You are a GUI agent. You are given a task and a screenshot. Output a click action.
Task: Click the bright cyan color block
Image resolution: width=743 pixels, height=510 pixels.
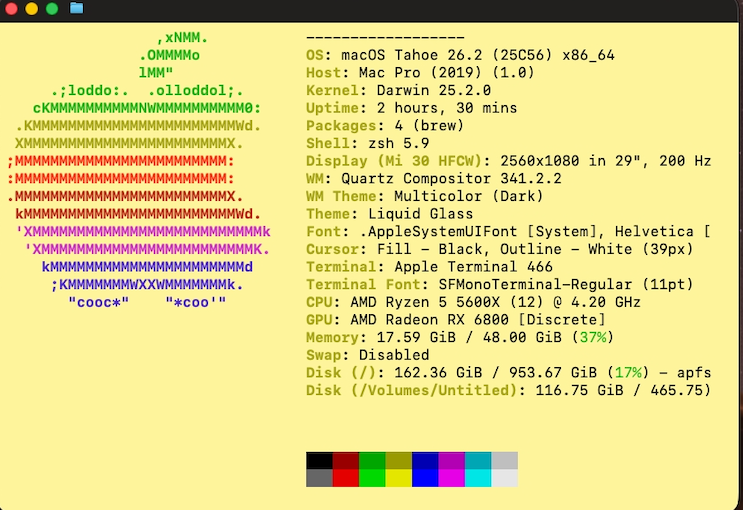pyautogui.click(x=478, y=478)
